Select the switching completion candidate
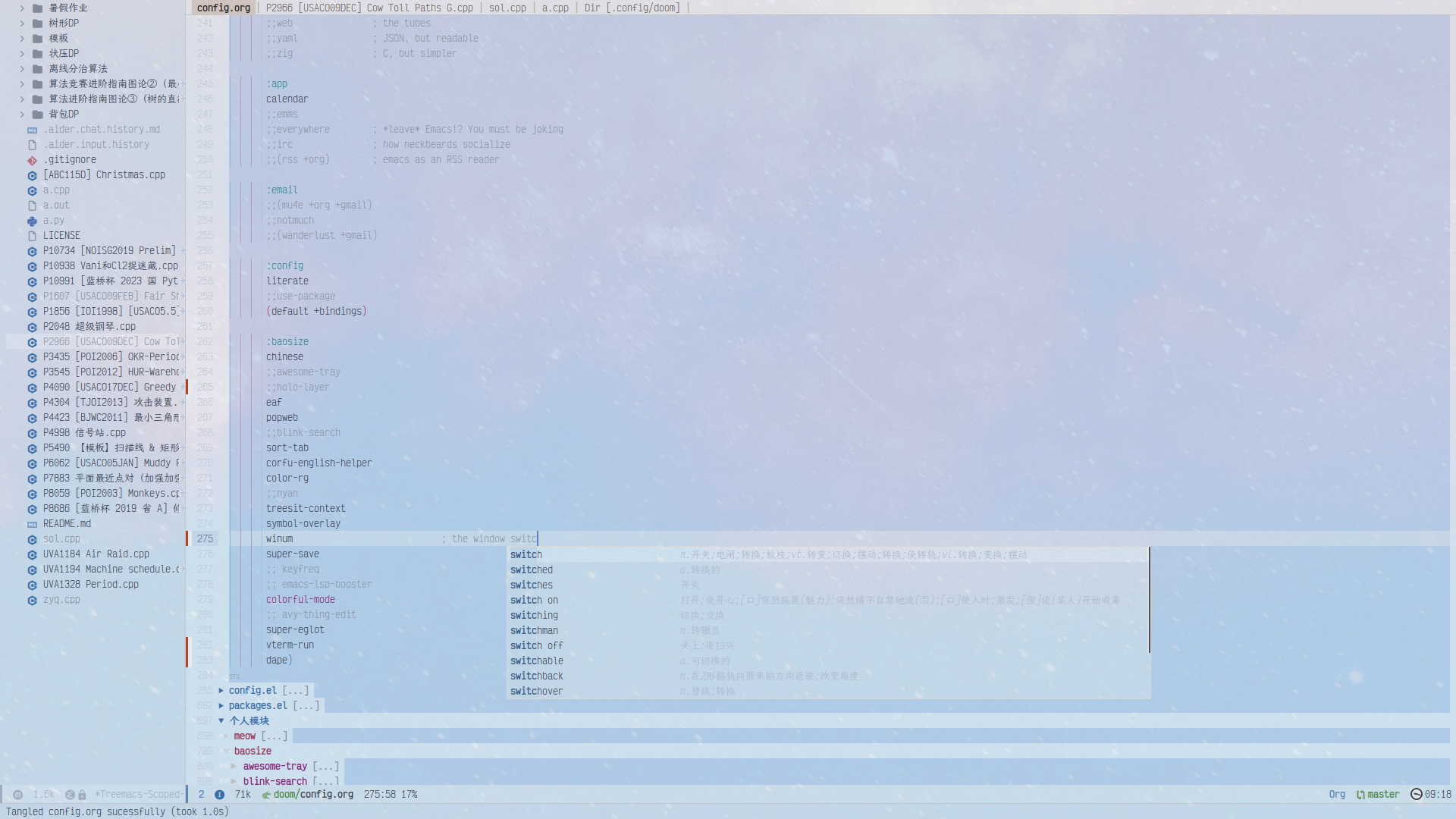Viewport: 1456px width, 819px height. pyautogui.click(x=534, y=615)
